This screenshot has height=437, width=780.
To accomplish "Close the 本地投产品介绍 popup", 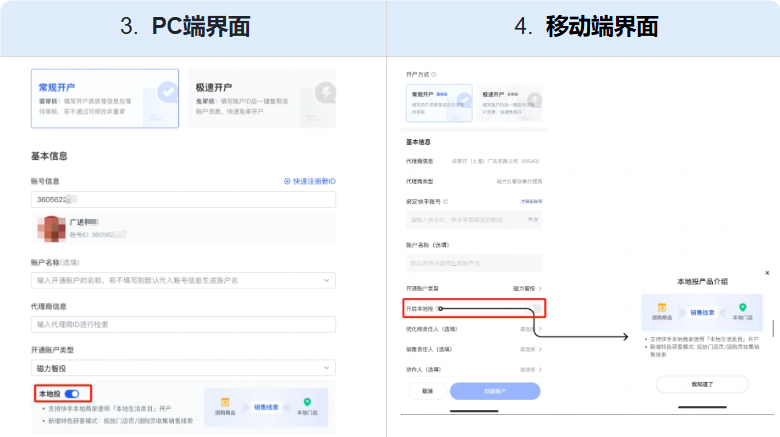I will (767, 273).
